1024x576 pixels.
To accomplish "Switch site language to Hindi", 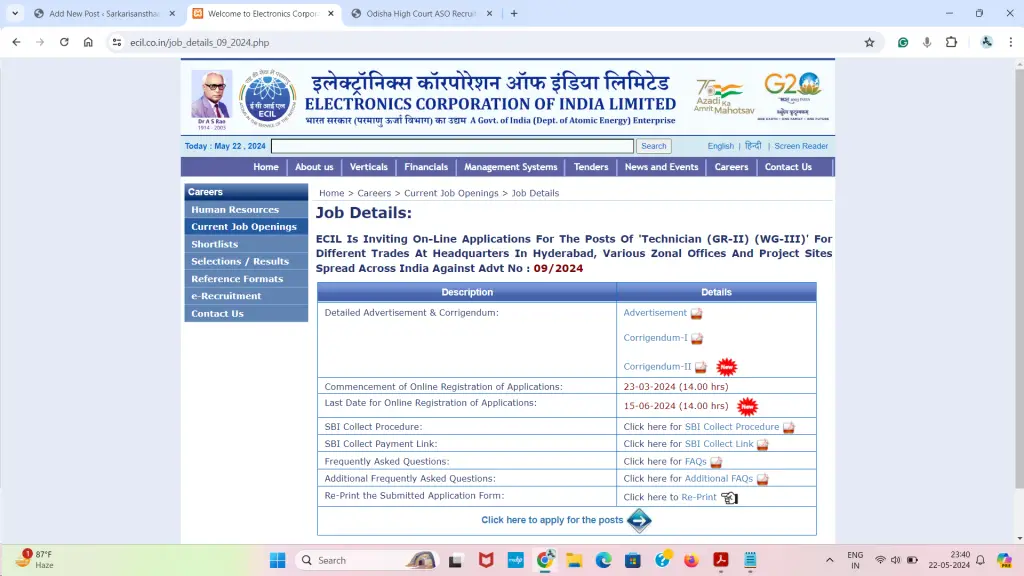I will (753, 146).
